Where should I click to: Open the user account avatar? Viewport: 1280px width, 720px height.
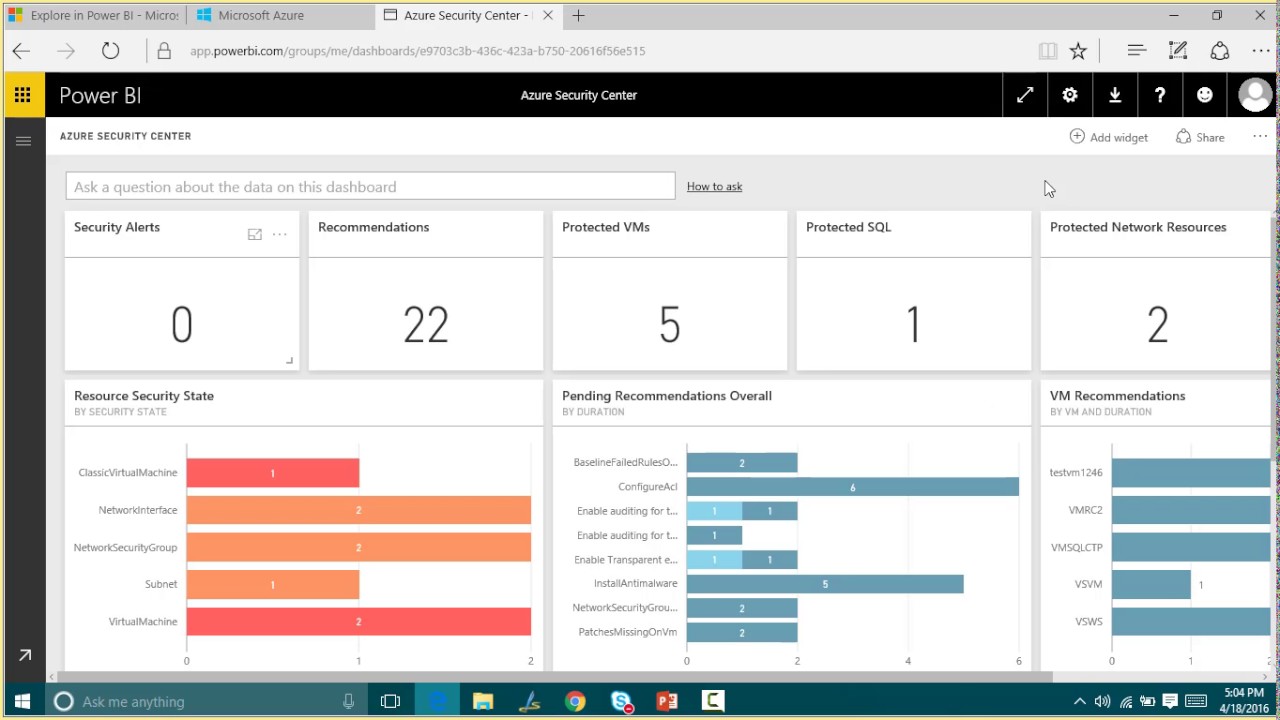tap(1254, 95)
